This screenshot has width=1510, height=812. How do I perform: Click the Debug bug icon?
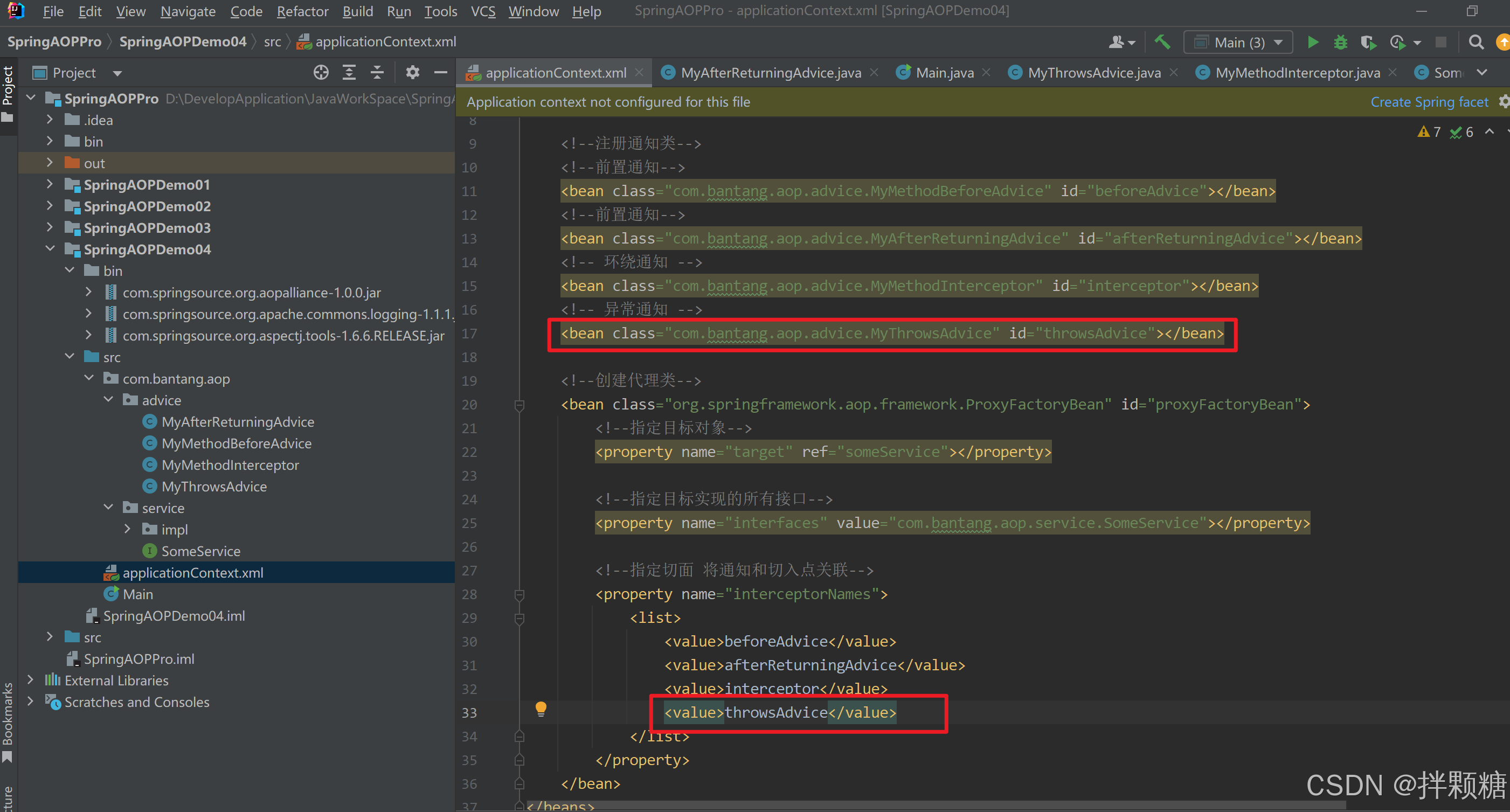pyautogui.click(x=1341, y=42)
